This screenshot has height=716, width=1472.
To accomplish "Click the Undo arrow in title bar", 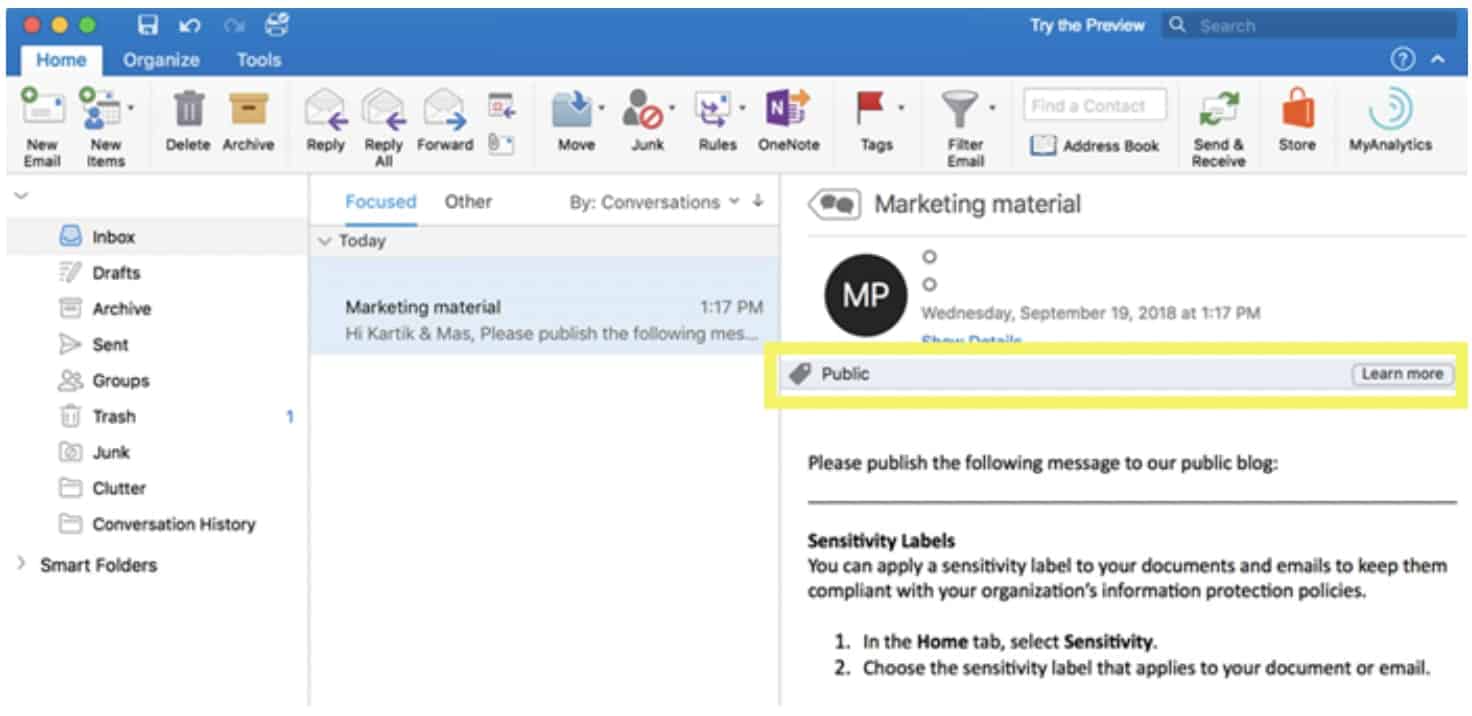I will (x=191, y=26).
